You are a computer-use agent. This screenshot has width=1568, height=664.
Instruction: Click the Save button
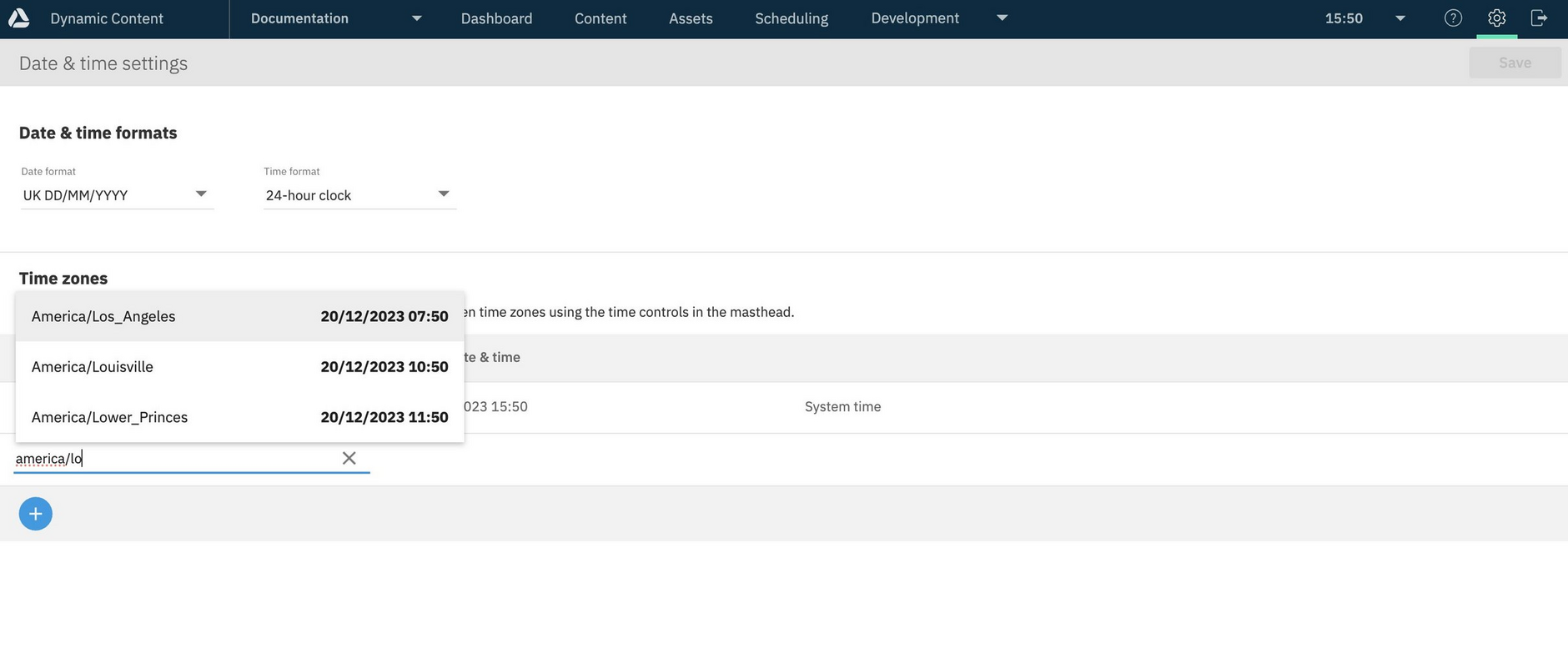[1515, 63]
